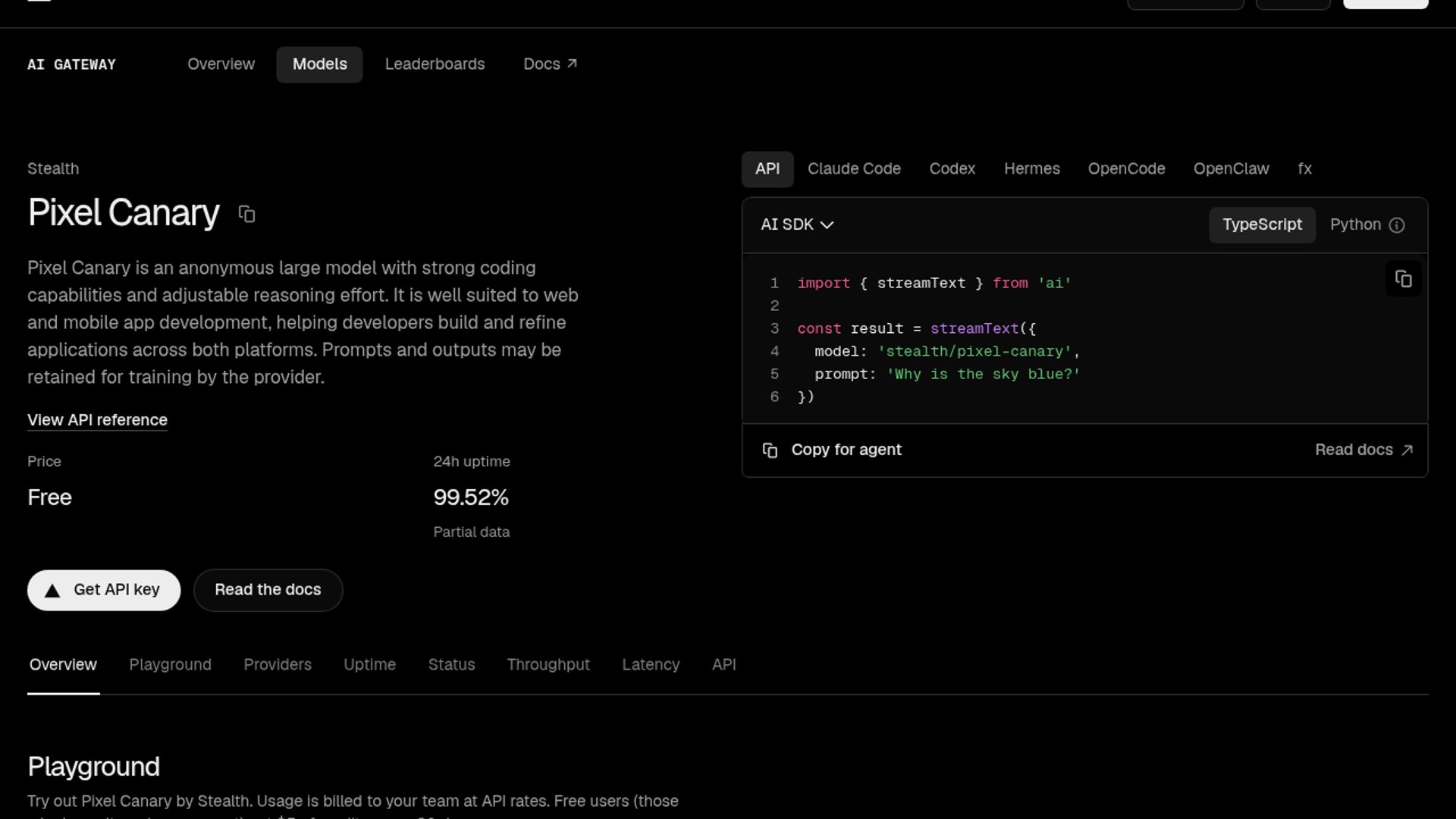
Task: Open the Leaderboards nav item
Action: click(435, 64)
